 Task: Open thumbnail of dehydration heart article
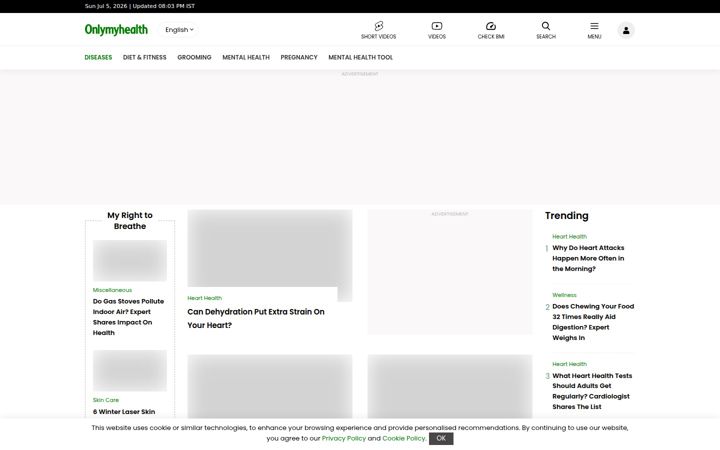click(270, 249)
